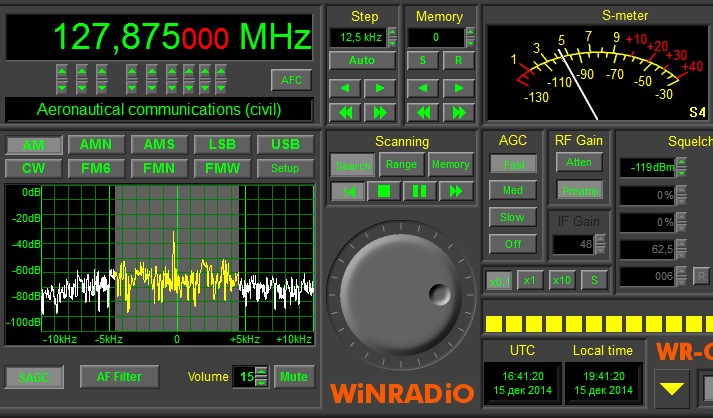This screenshot has width=713, height=418.
Task: Click the Local time display
Action: 603,383
